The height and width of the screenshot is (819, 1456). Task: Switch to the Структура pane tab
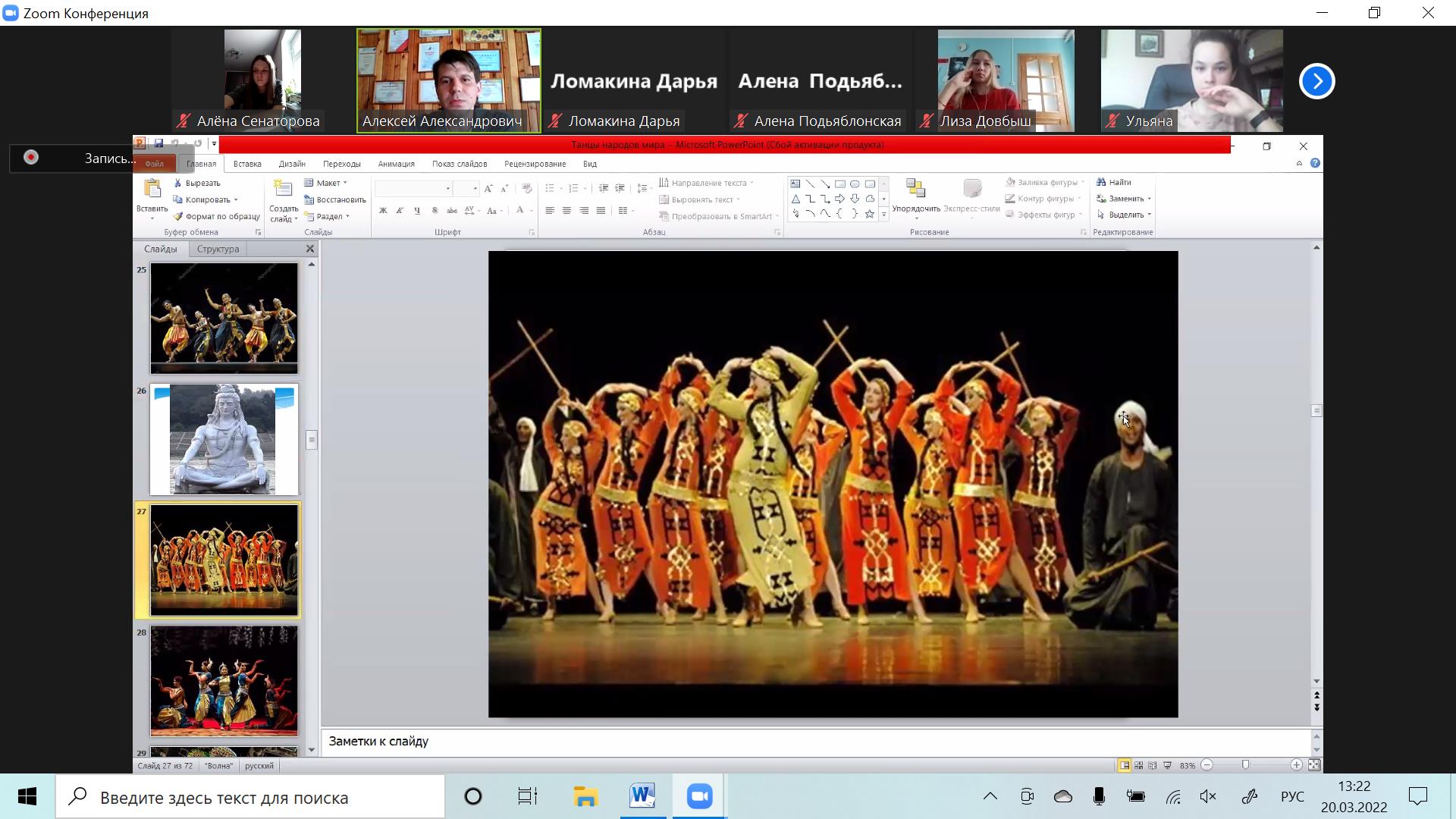218,249
